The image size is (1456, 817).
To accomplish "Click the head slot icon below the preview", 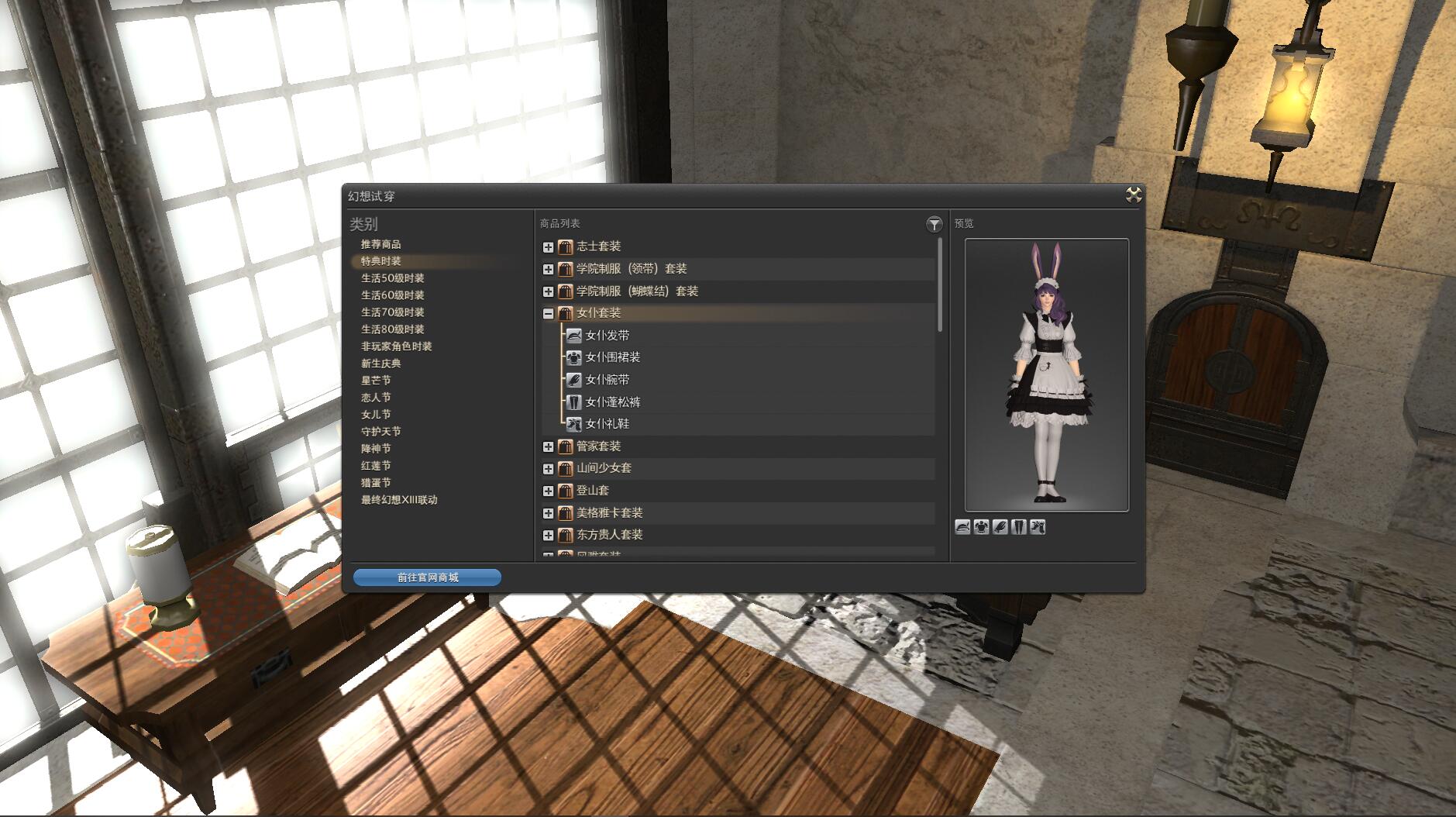I will coord(962,526).
